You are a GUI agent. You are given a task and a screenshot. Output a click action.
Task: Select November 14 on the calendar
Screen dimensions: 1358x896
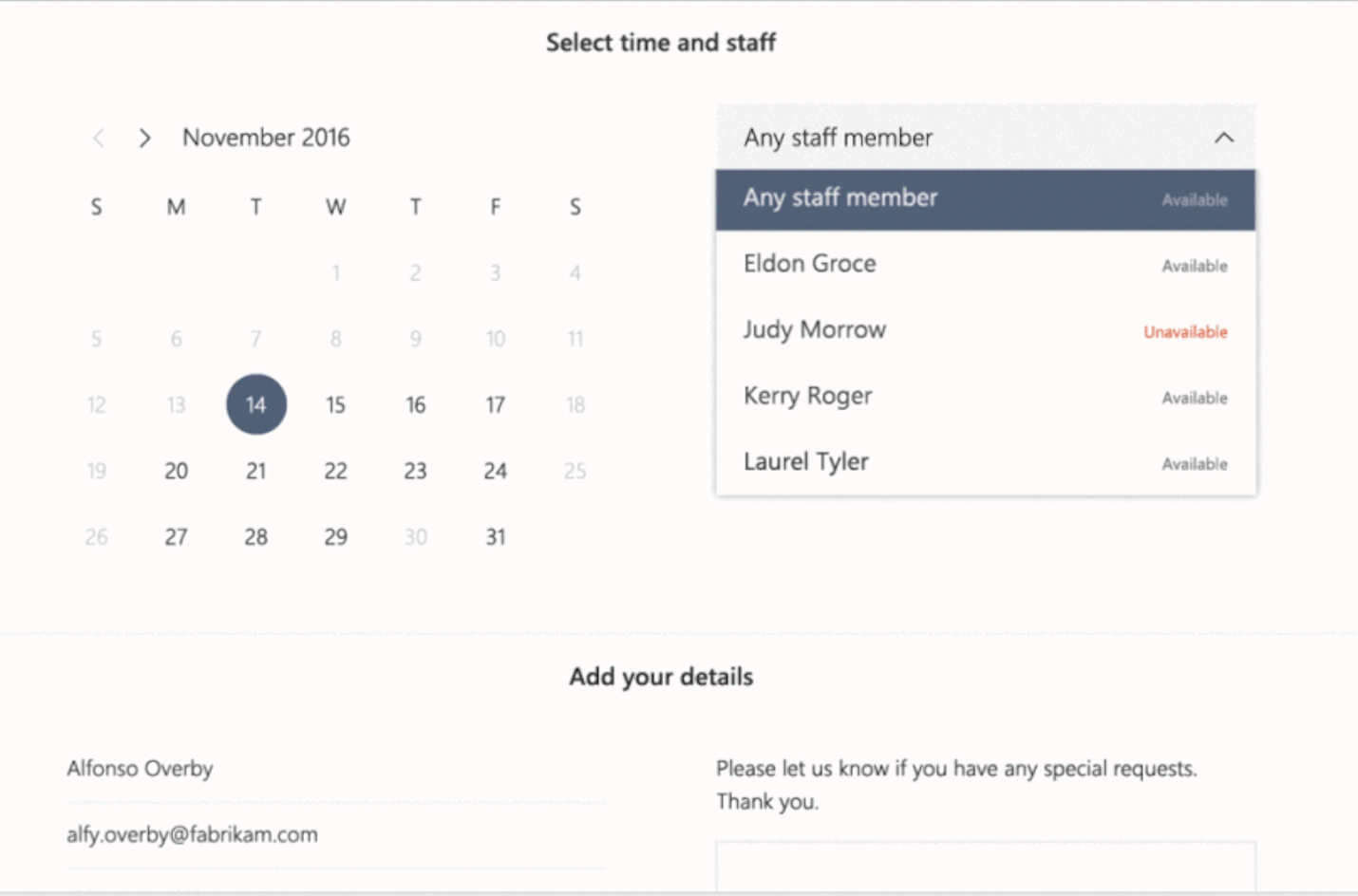[x=256, y=405]
